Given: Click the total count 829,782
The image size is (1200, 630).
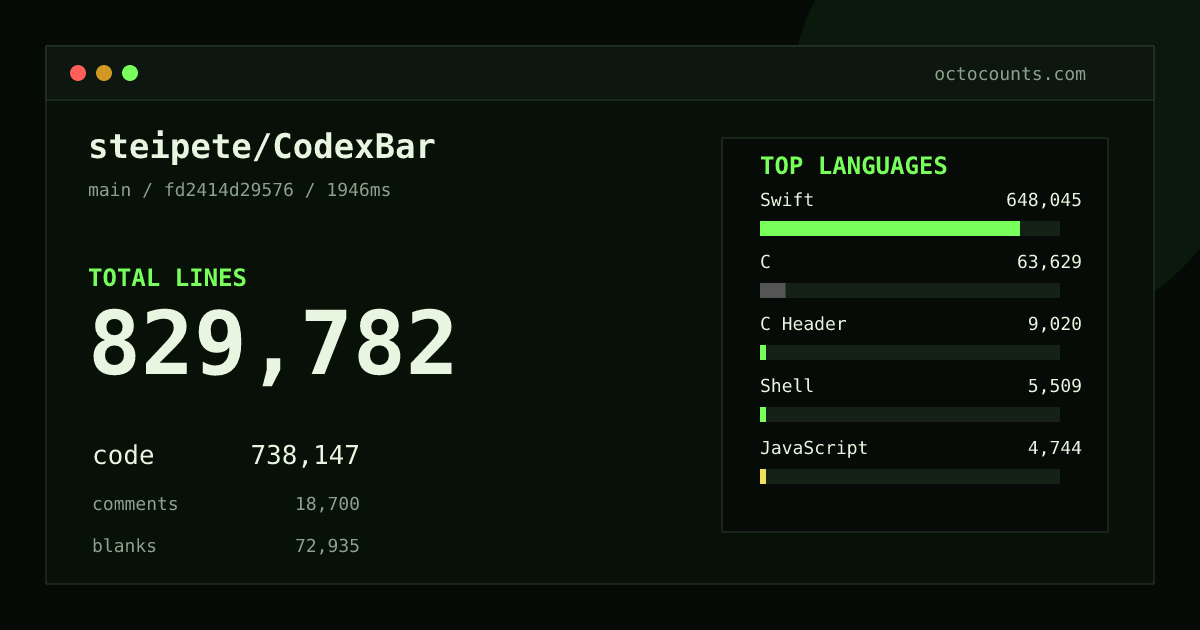Looking at the screenshot, I should pyautogui.click(x=272, y=345).
